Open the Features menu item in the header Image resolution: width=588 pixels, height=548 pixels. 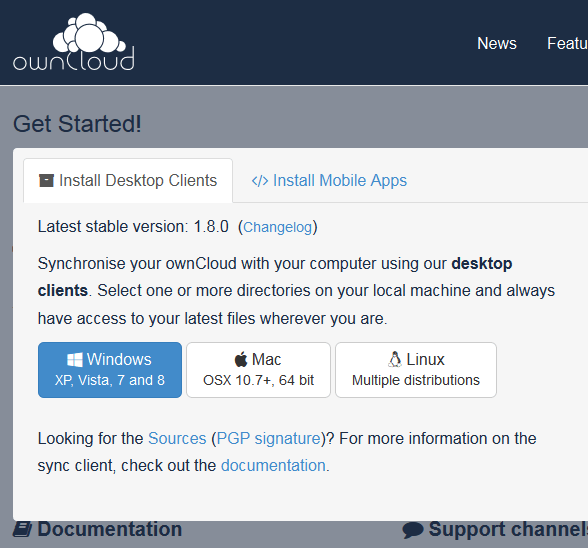(x=567, y=44)
